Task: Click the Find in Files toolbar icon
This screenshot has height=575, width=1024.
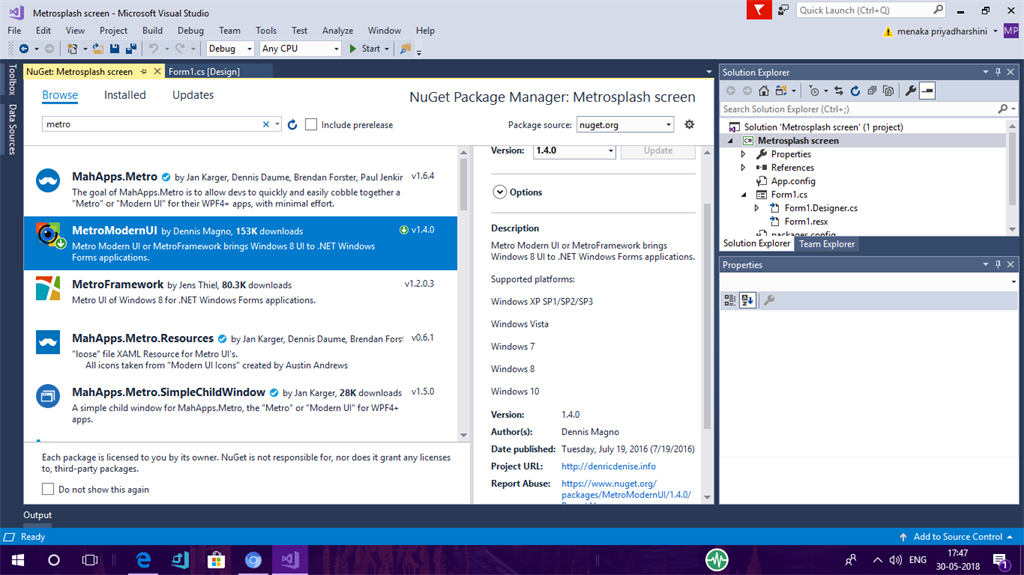Action: [x=406, y=48]
